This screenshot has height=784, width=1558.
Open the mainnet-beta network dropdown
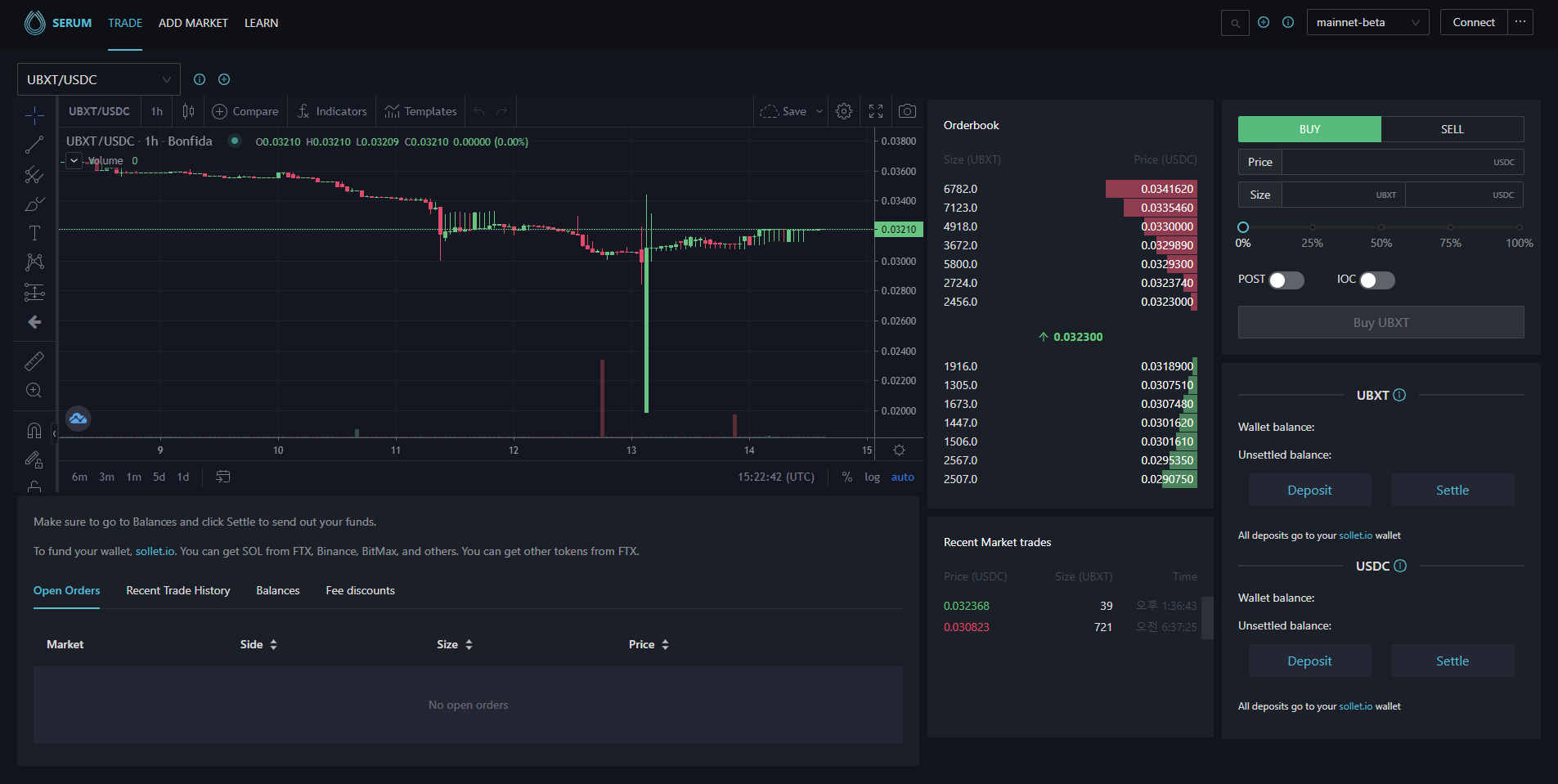point(1367,22)
